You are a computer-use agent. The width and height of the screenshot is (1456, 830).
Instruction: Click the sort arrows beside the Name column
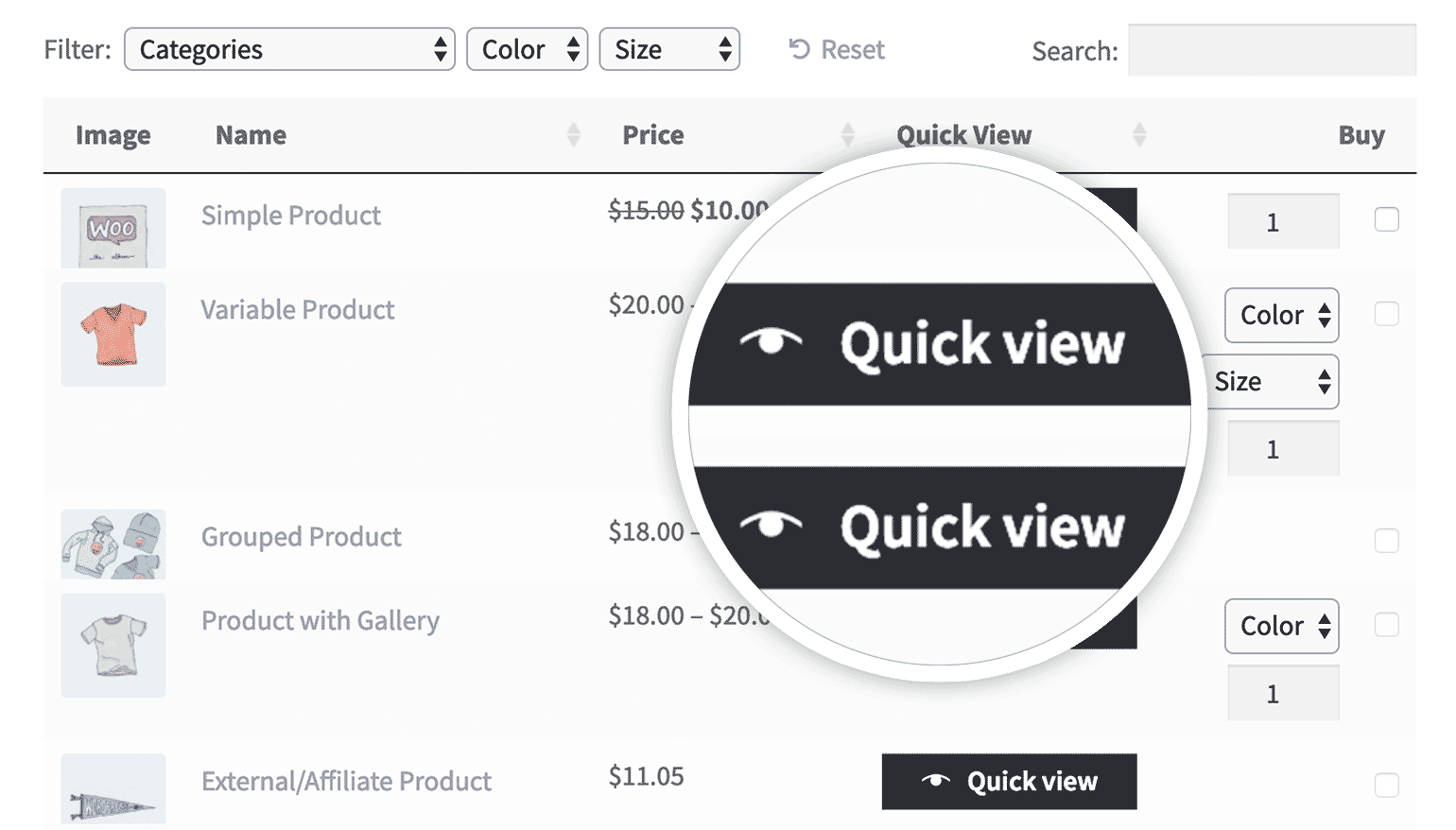[x=574, y=135]
